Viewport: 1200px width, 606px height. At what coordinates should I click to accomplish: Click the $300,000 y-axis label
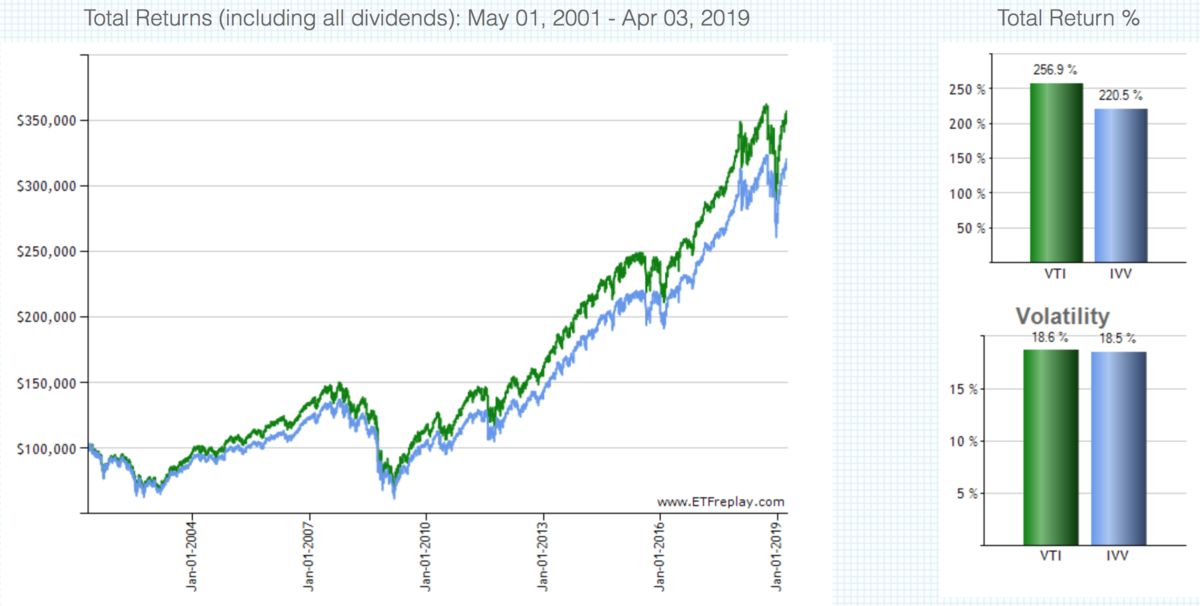click(46, 186)
